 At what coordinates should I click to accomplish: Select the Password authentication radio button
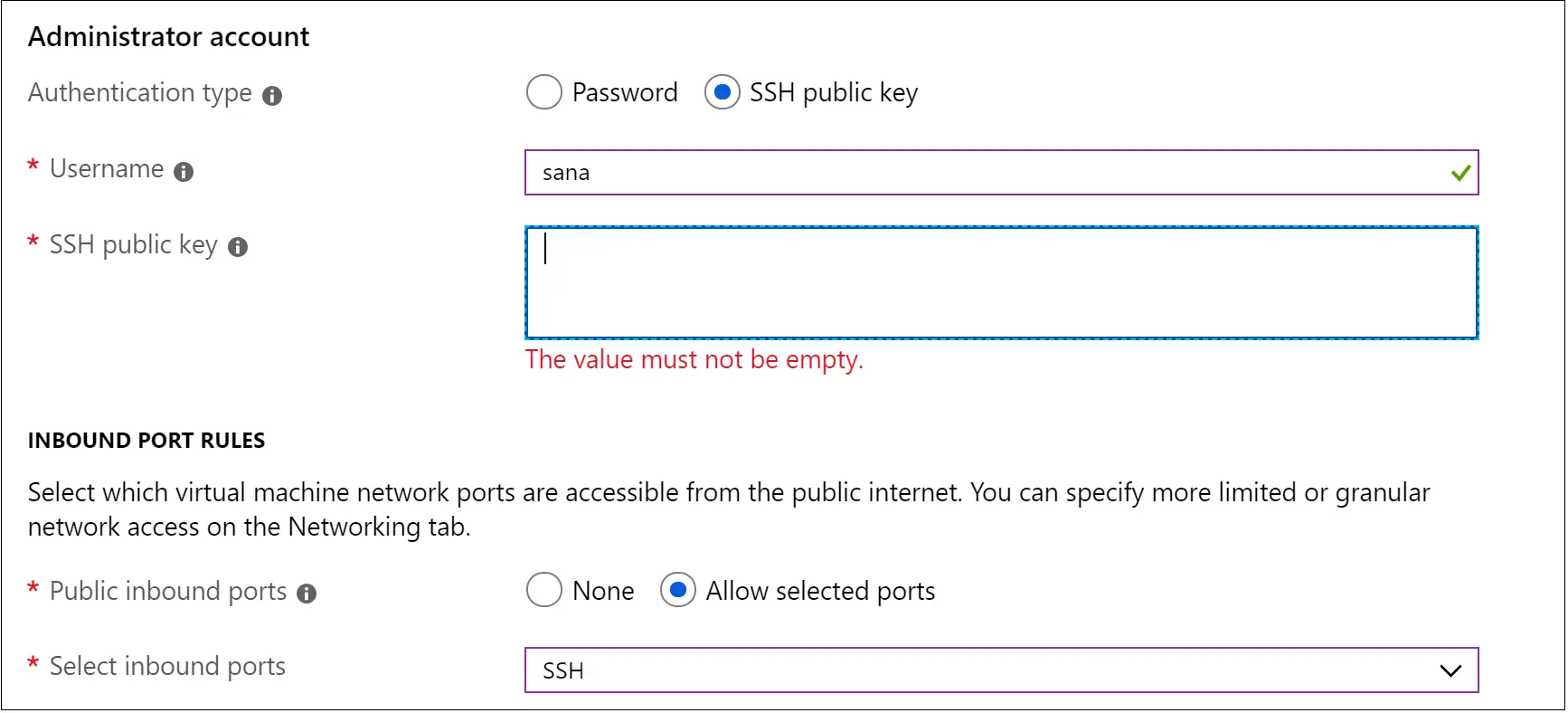pos(543,92)
